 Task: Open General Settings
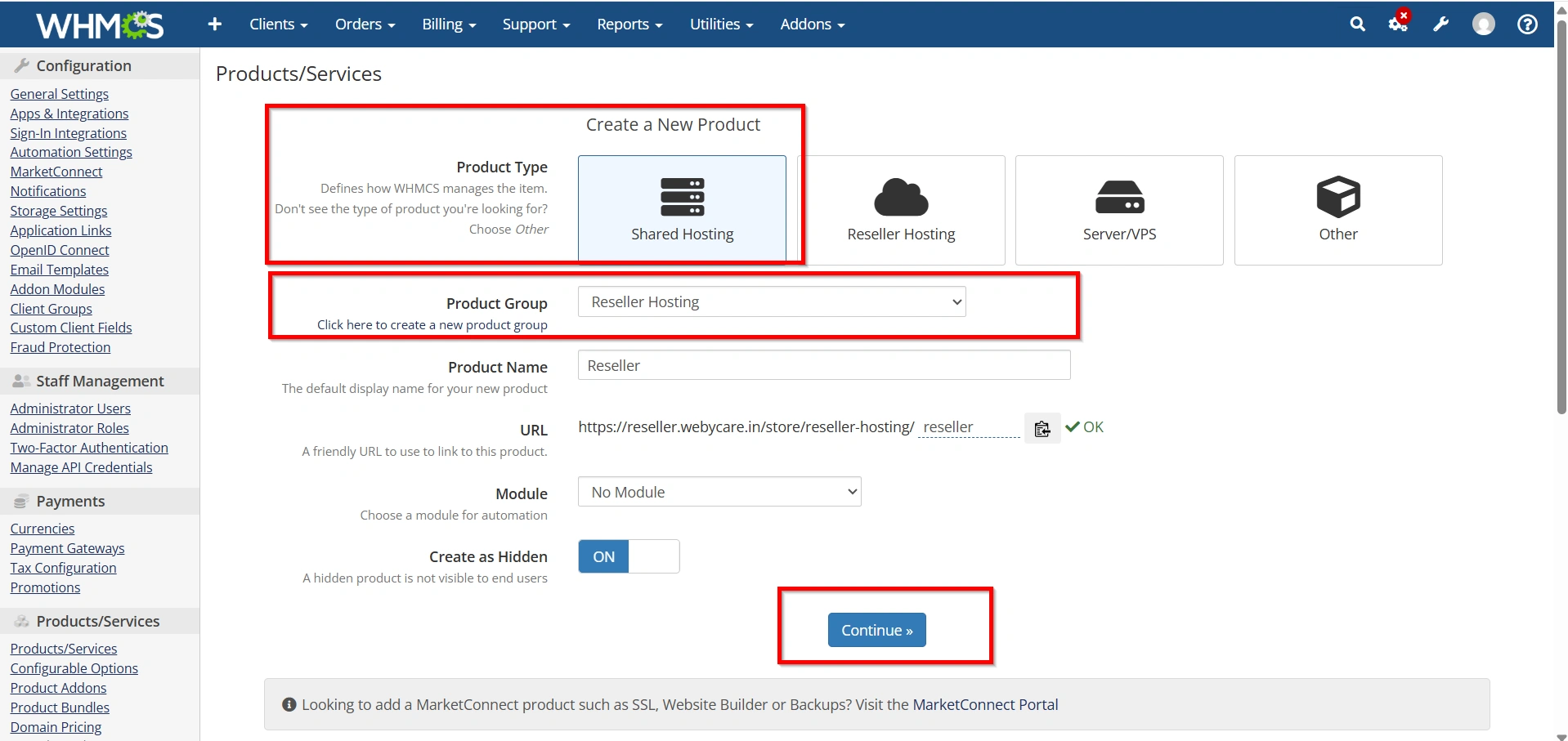[60, 94]
